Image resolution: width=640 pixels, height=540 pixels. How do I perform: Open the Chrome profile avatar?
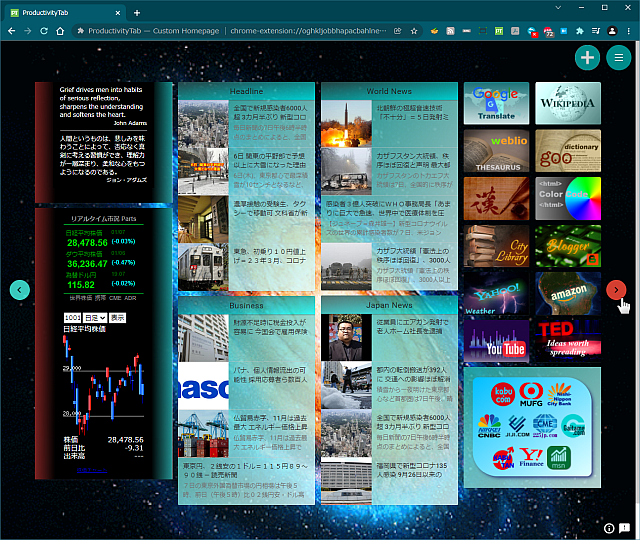(x=612, y=31)
